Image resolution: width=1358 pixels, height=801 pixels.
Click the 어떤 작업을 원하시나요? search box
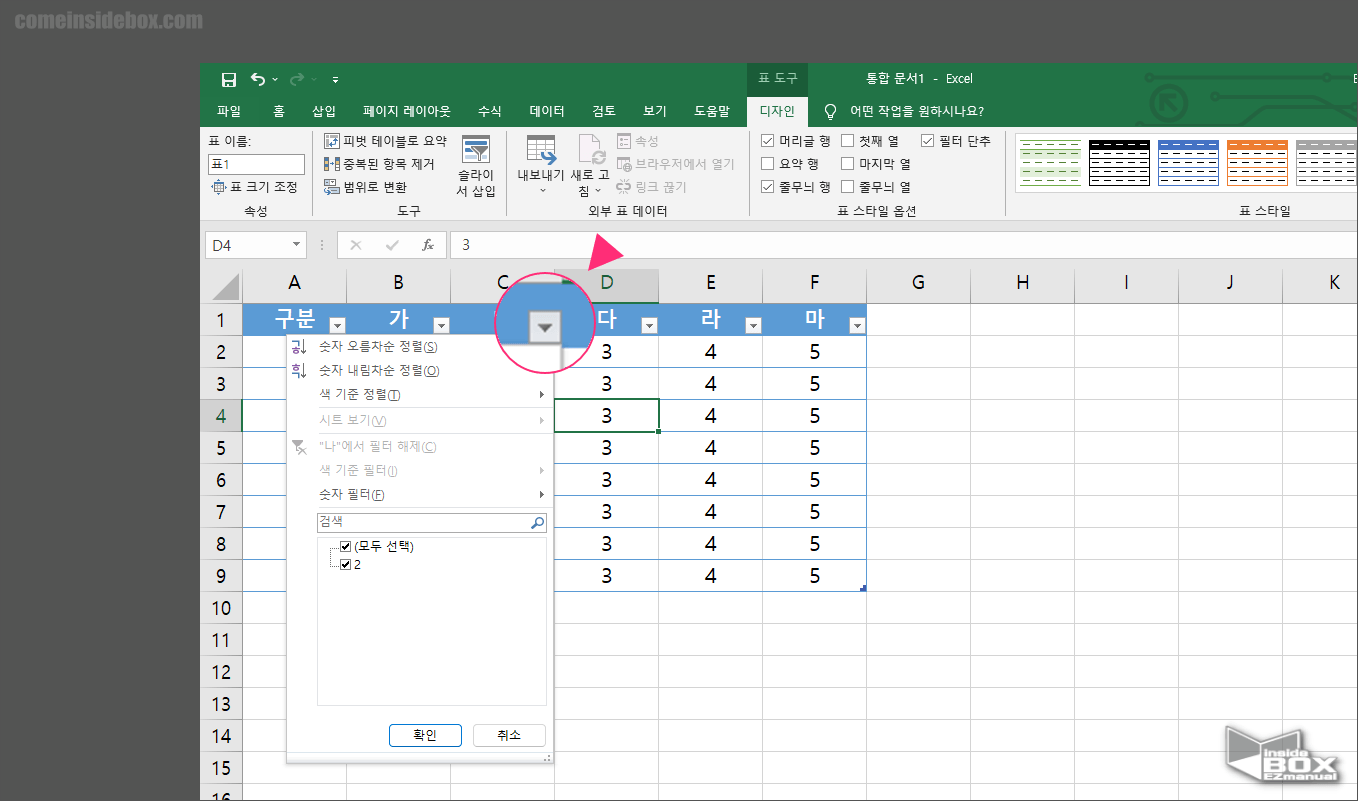point(917,111)
